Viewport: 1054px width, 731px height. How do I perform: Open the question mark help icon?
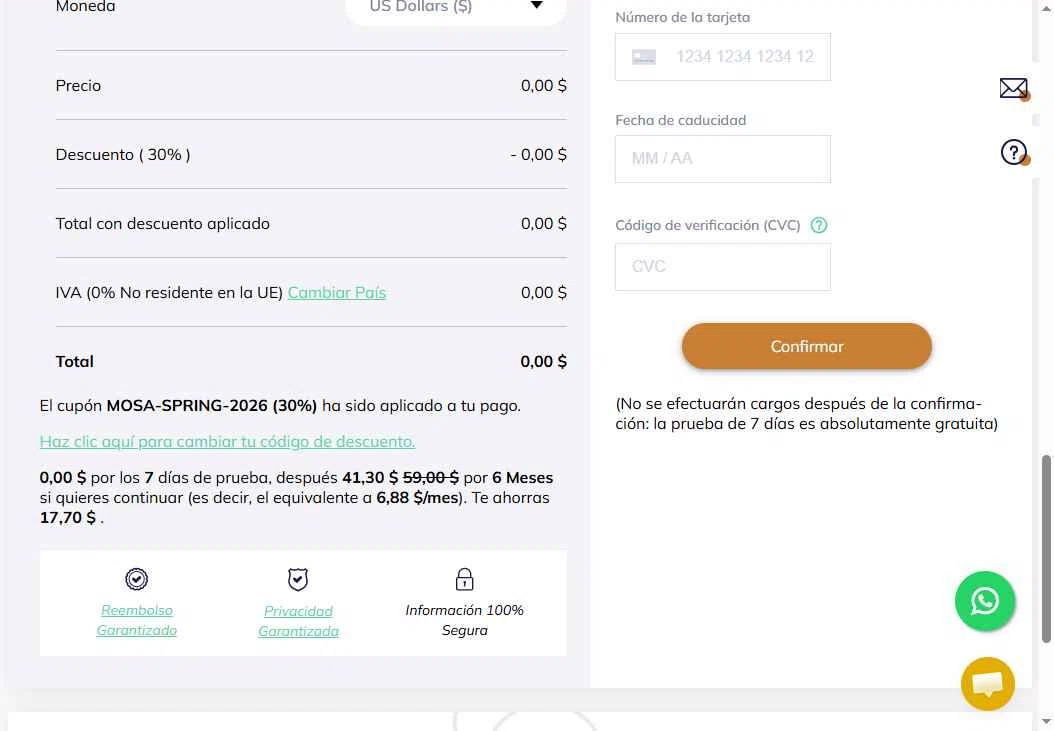[1014, 152]
